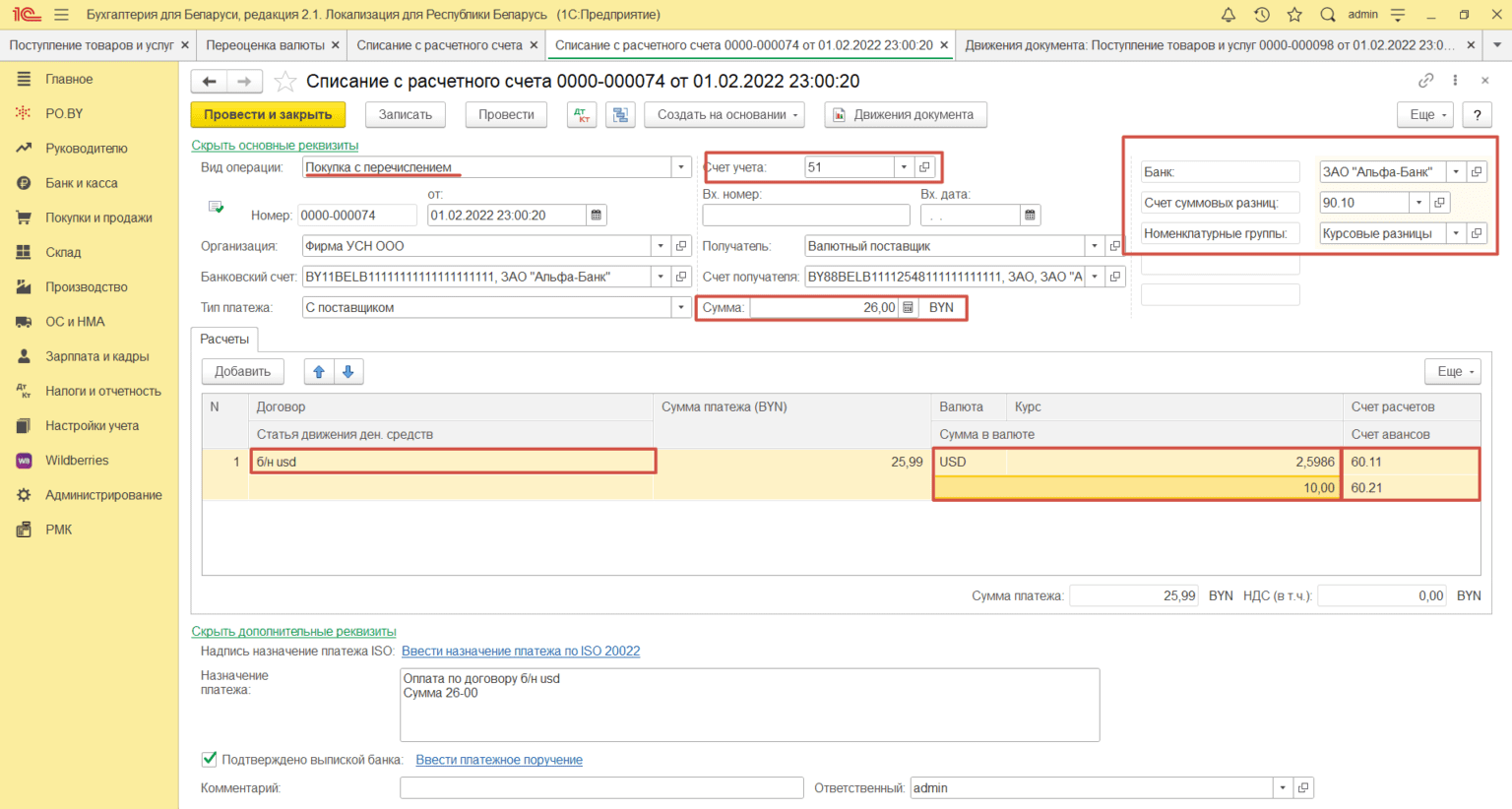Open calendar picker for document date
Screen dimensions: 1512x809
(597, 216)
